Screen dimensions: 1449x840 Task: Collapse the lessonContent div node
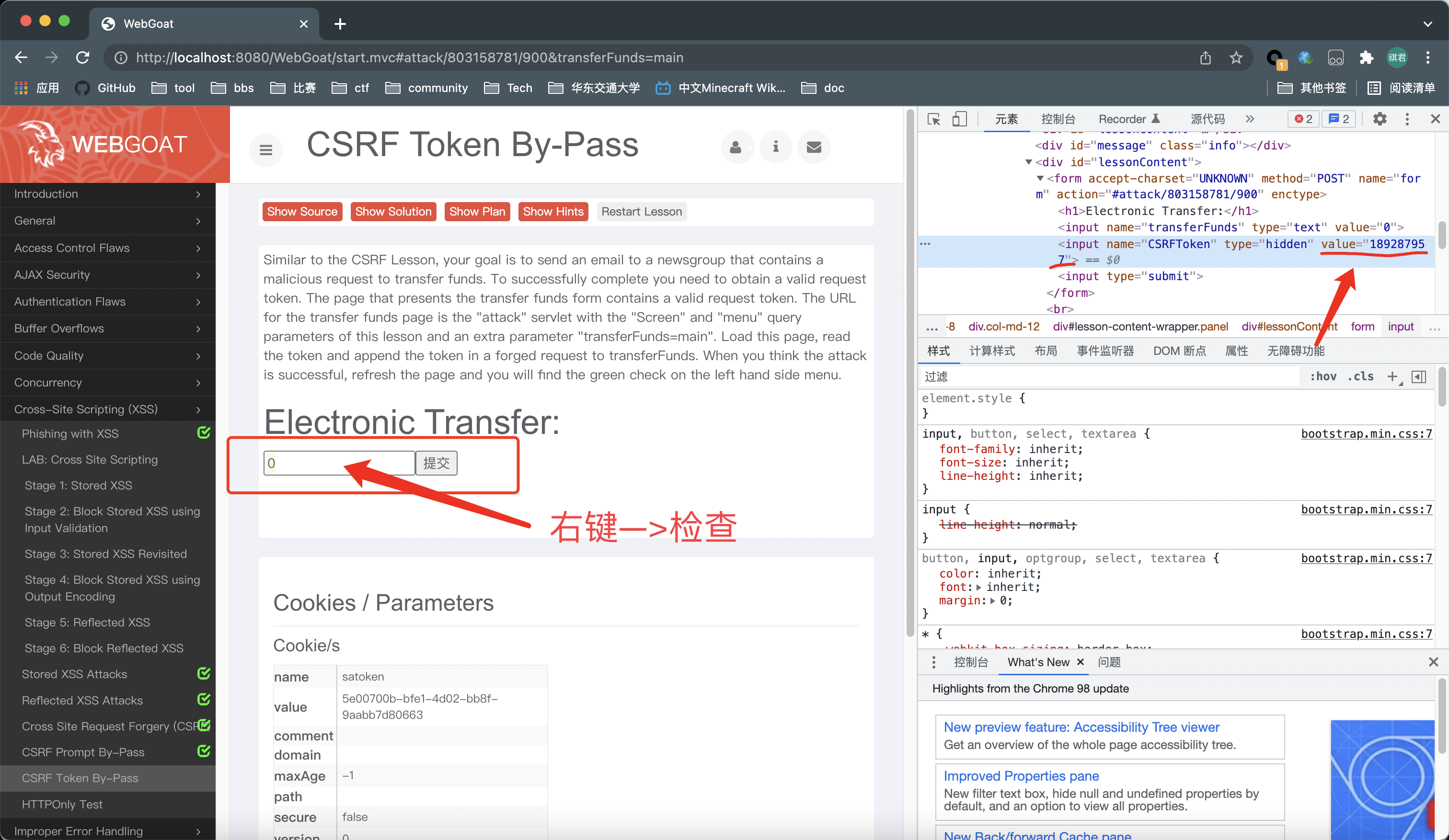point(1029,162)
